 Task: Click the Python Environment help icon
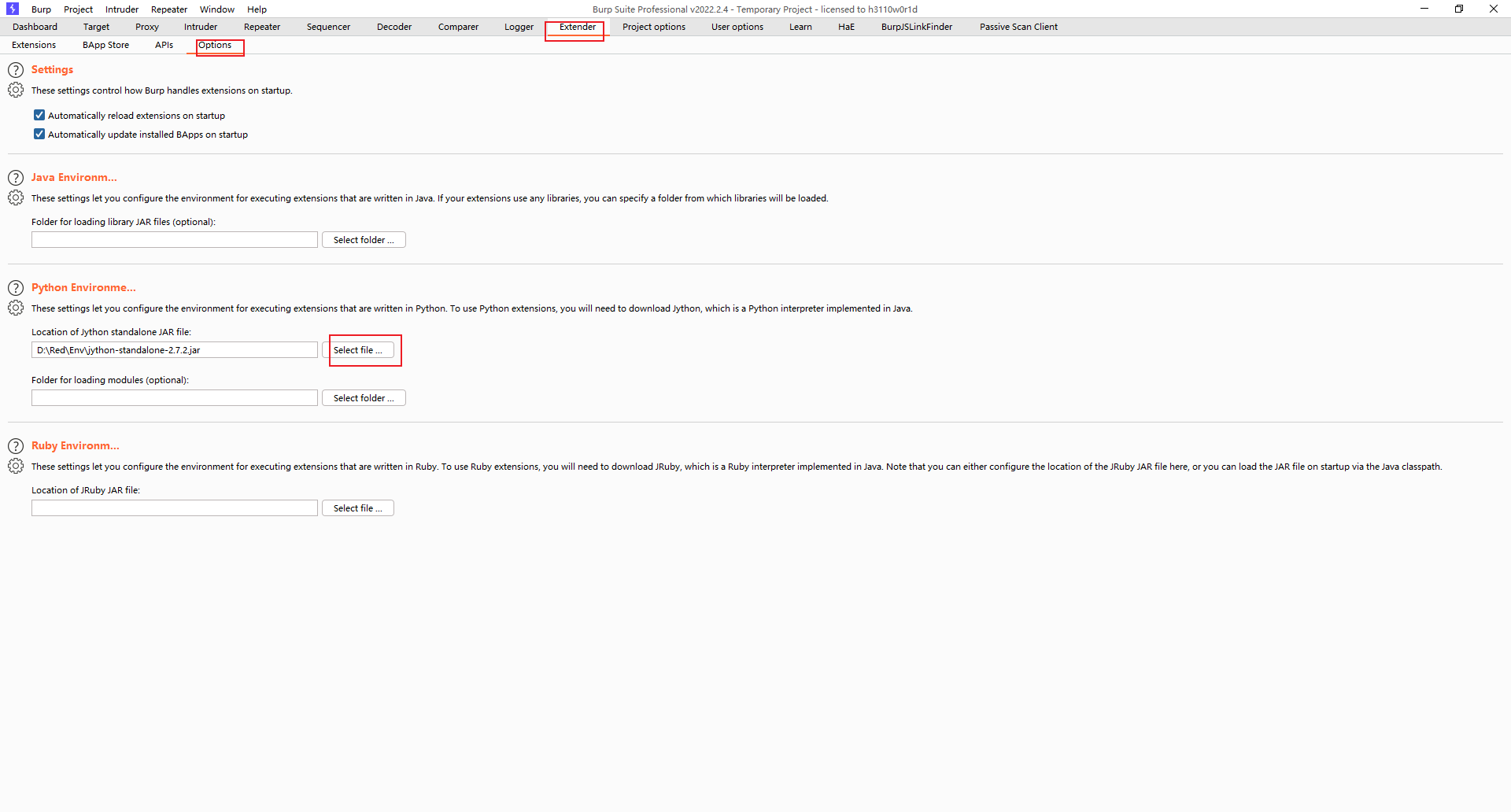tap(15, 288)
